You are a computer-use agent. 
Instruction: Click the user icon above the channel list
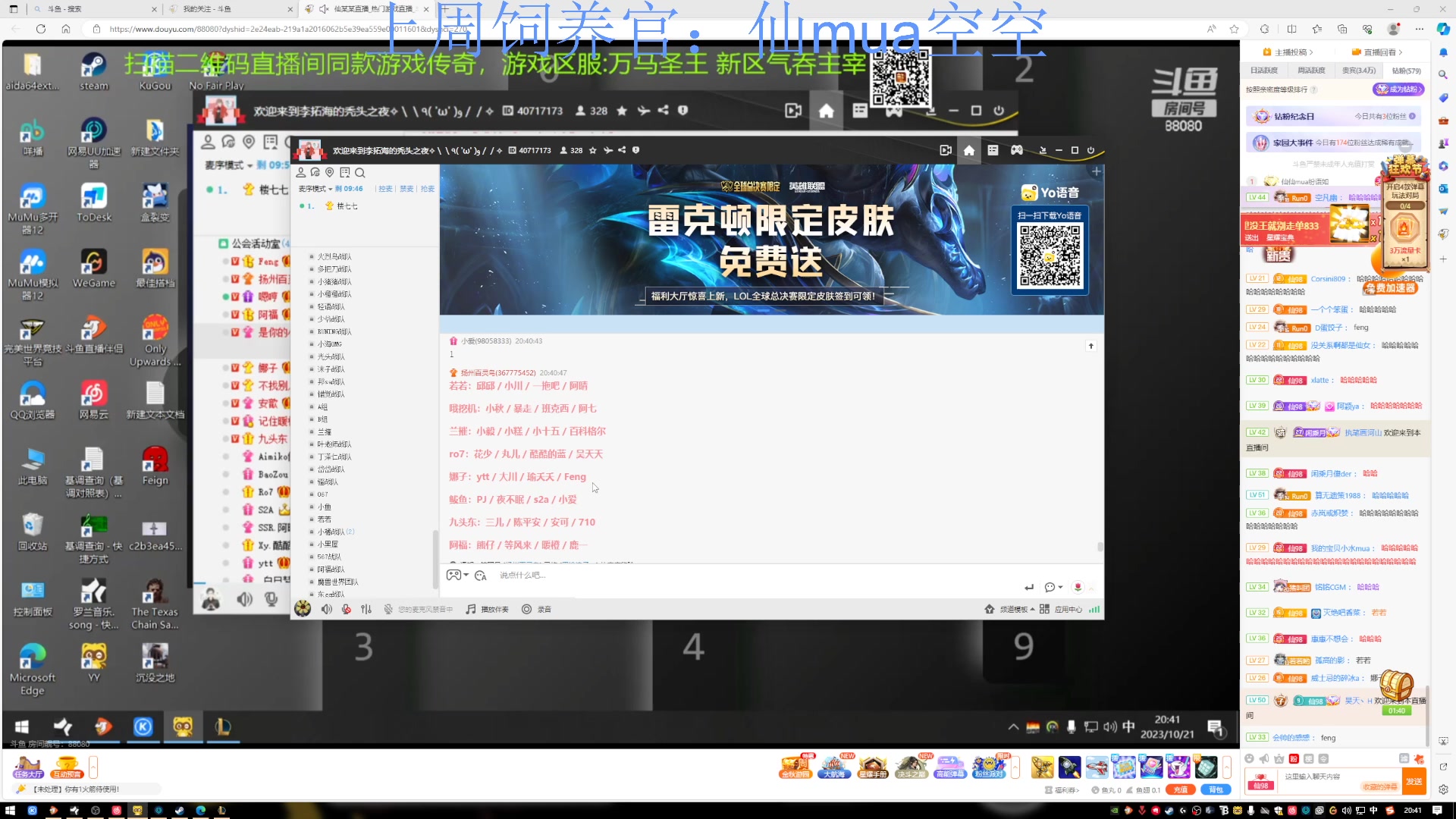pyautogui.click(x=301, y=173)
